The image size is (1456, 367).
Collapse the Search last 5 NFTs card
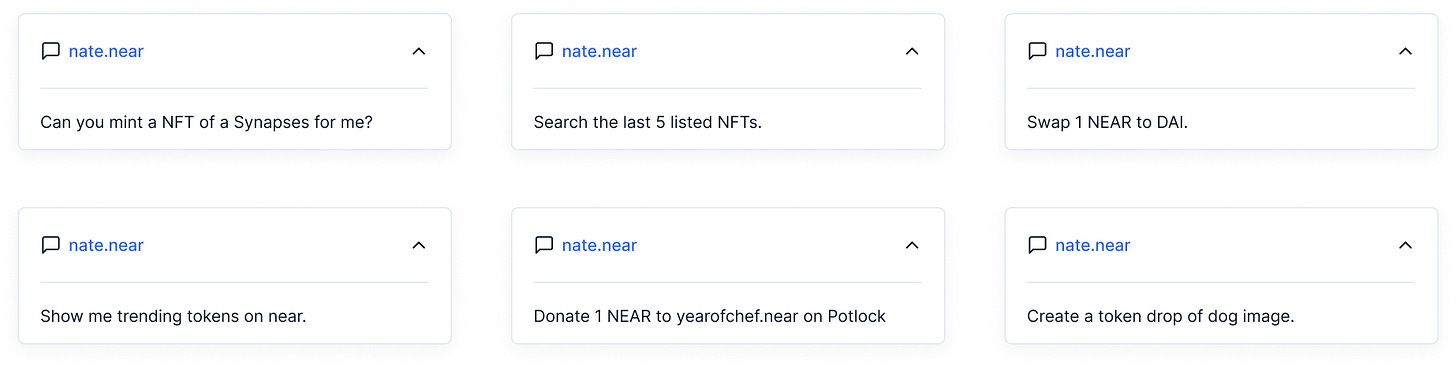coord(912,51)
